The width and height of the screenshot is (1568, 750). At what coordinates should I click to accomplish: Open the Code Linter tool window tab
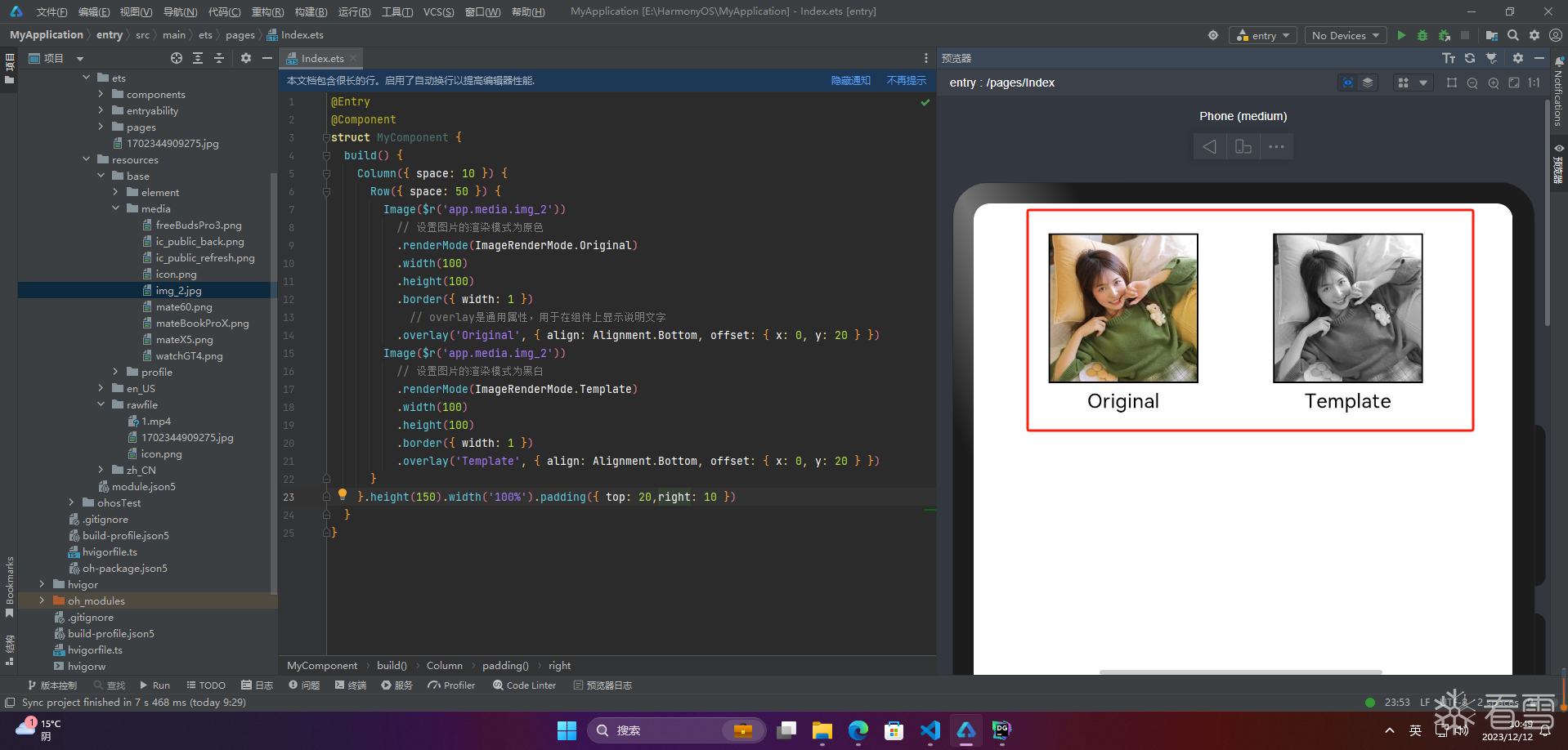[x=524, y=685]
